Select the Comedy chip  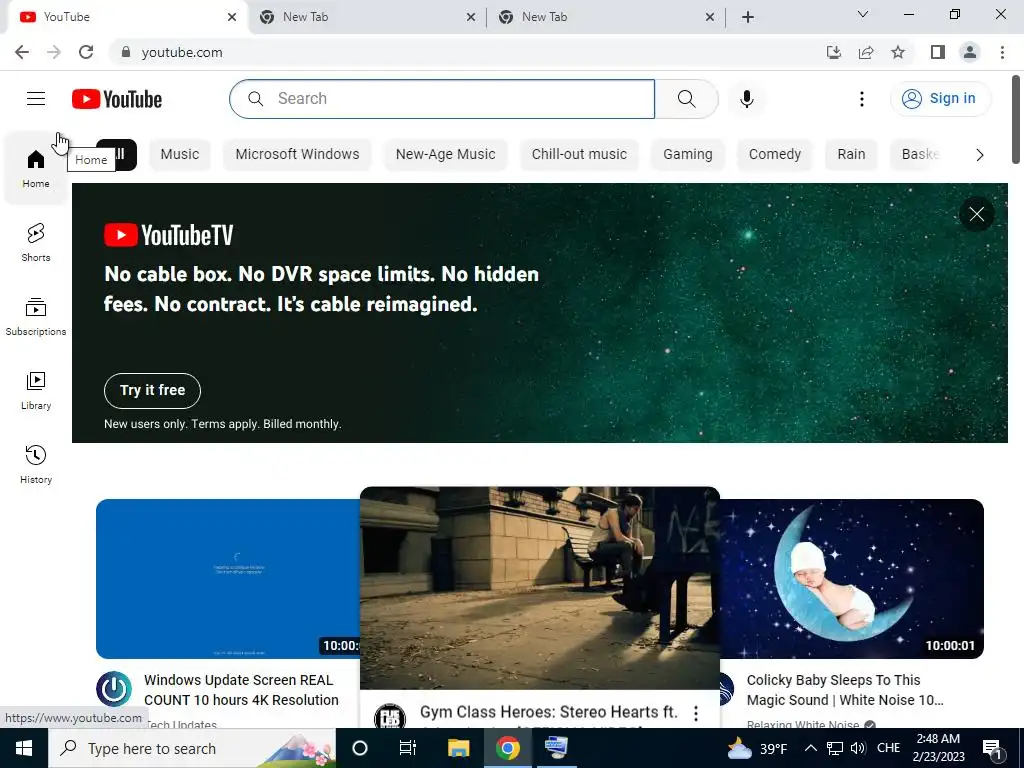[x=775, y=154]
